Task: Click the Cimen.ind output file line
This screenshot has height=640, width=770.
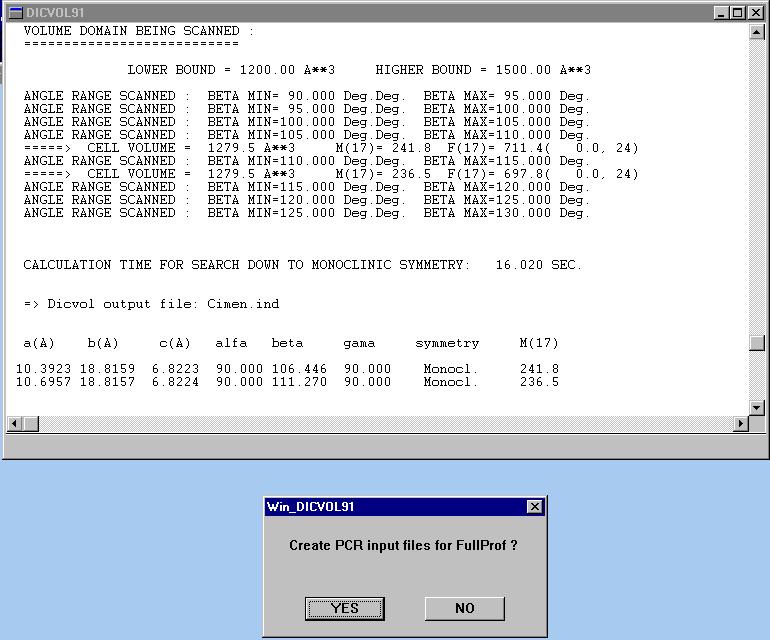Action: click(151, 304)
